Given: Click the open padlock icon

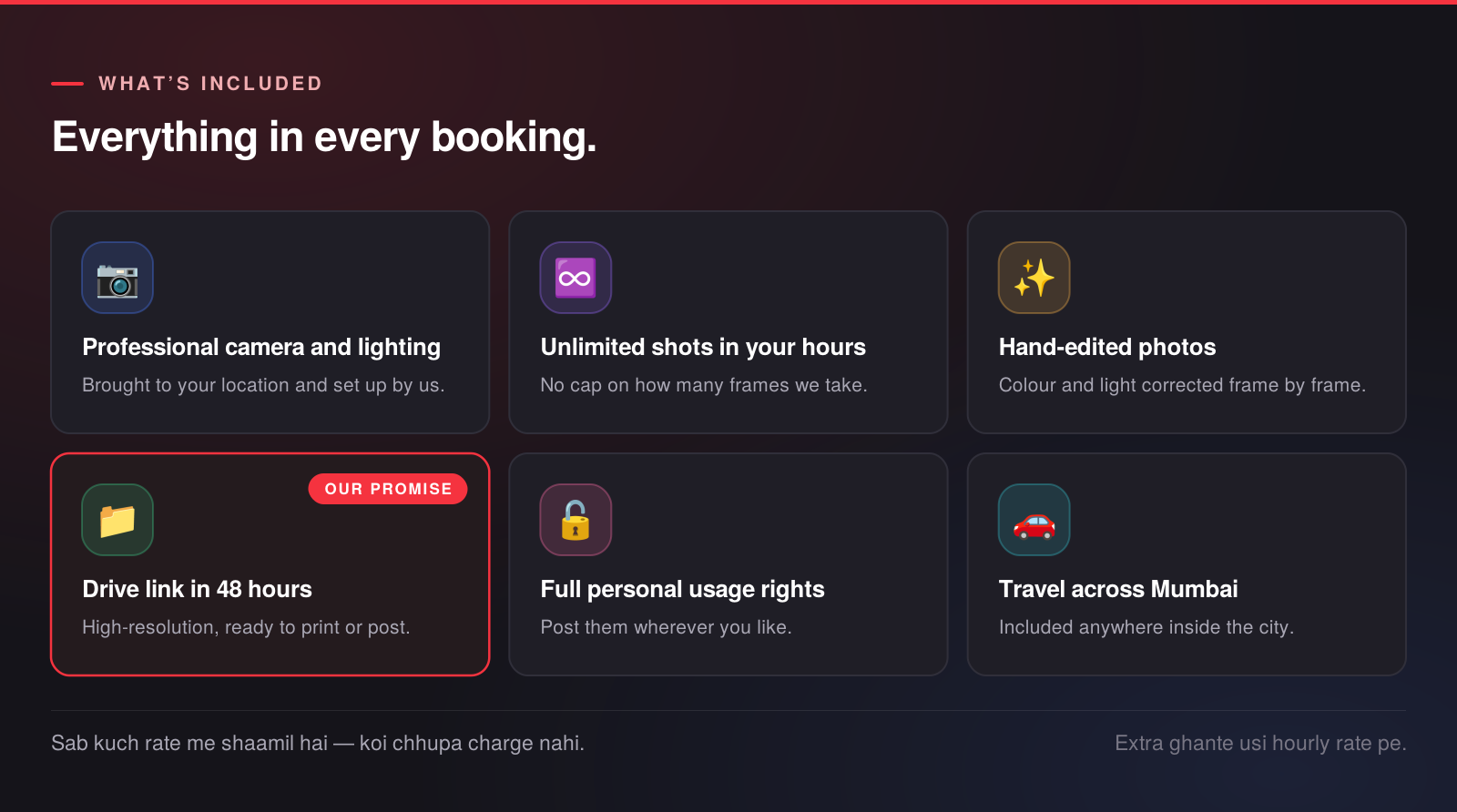Looking at the screenshot, I should tap(576, 520).
